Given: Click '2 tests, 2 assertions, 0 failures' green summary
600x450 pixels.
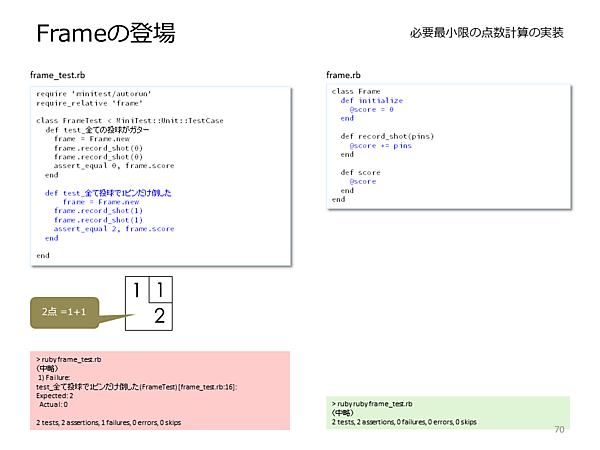Looking at the screenshot, I should point(404,422).
